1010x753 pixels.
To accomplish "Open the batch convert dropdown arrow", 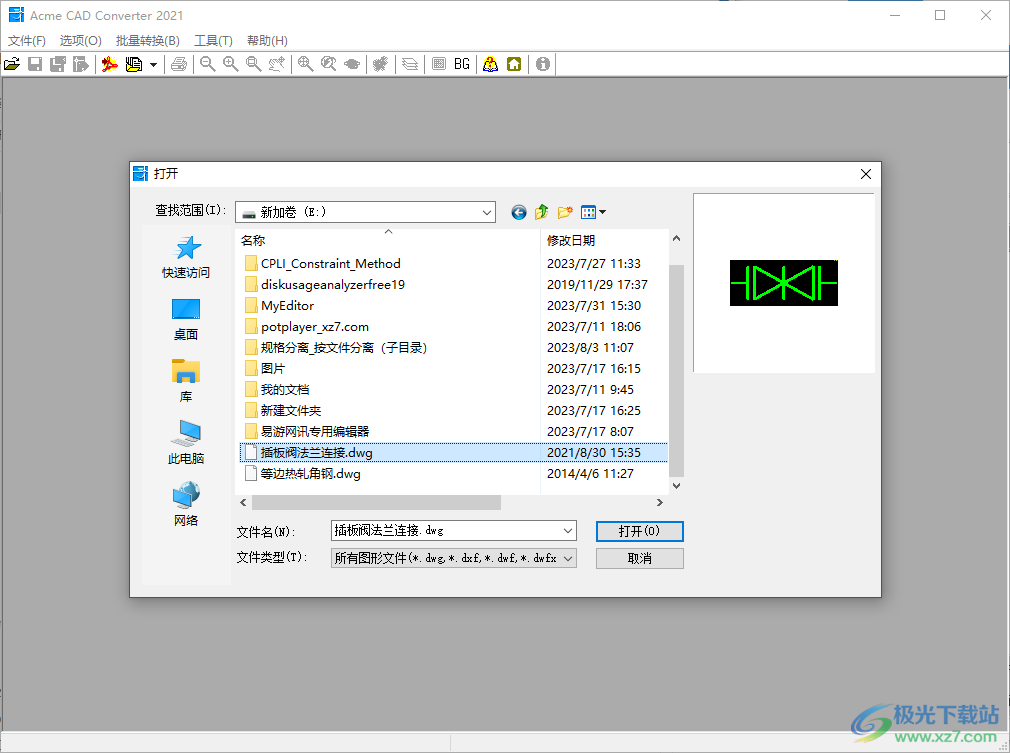I will coord(153,64).
